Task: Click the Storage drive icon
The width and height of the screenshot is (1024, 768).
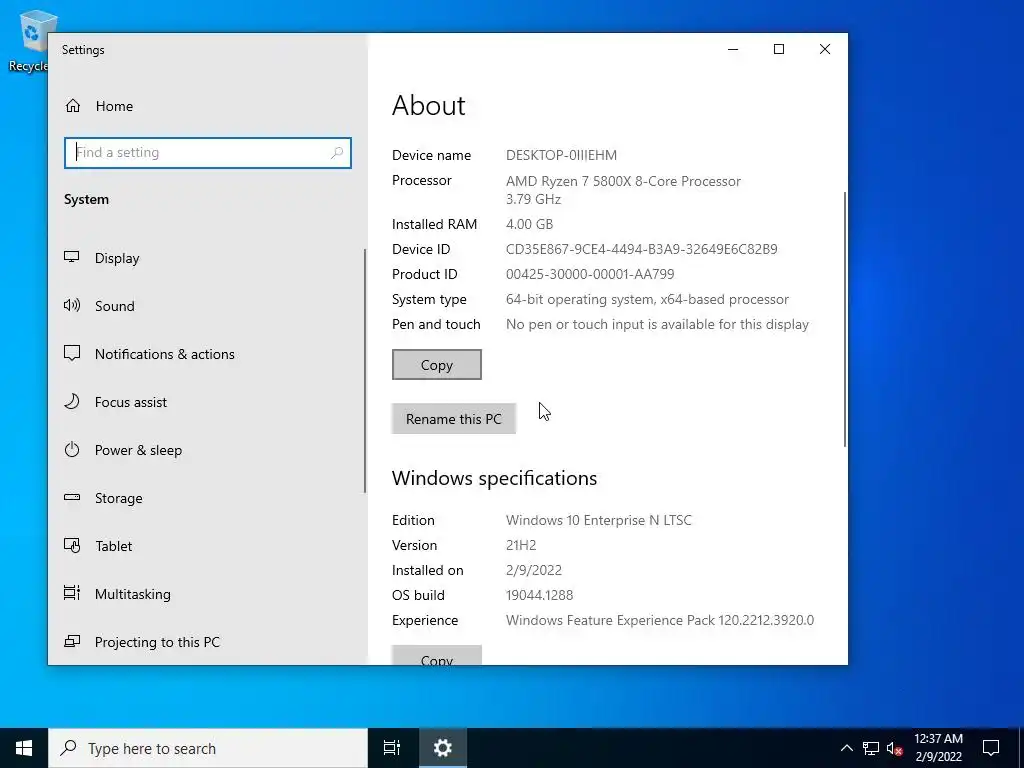Action: click(72, 498)
